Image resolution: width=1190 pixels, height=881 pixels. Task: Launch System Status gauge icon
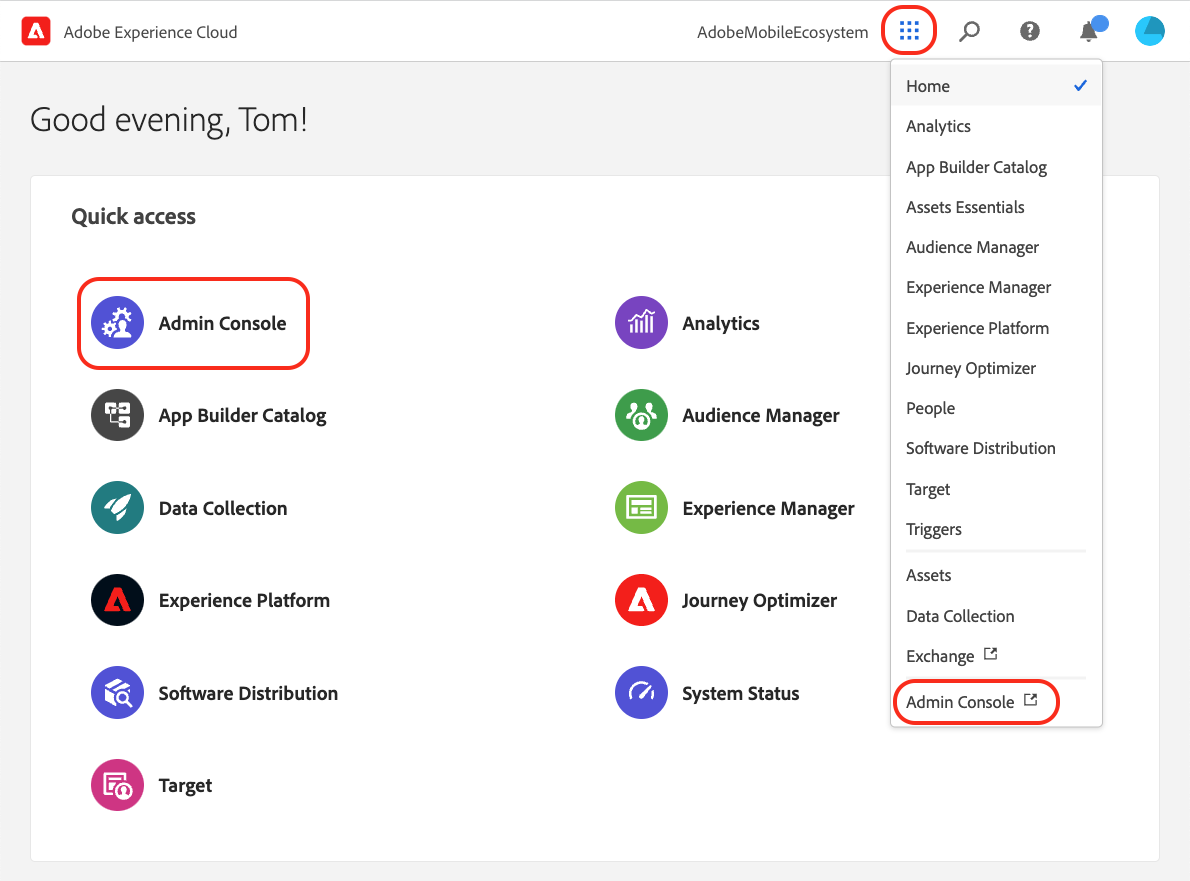point(641,693)
